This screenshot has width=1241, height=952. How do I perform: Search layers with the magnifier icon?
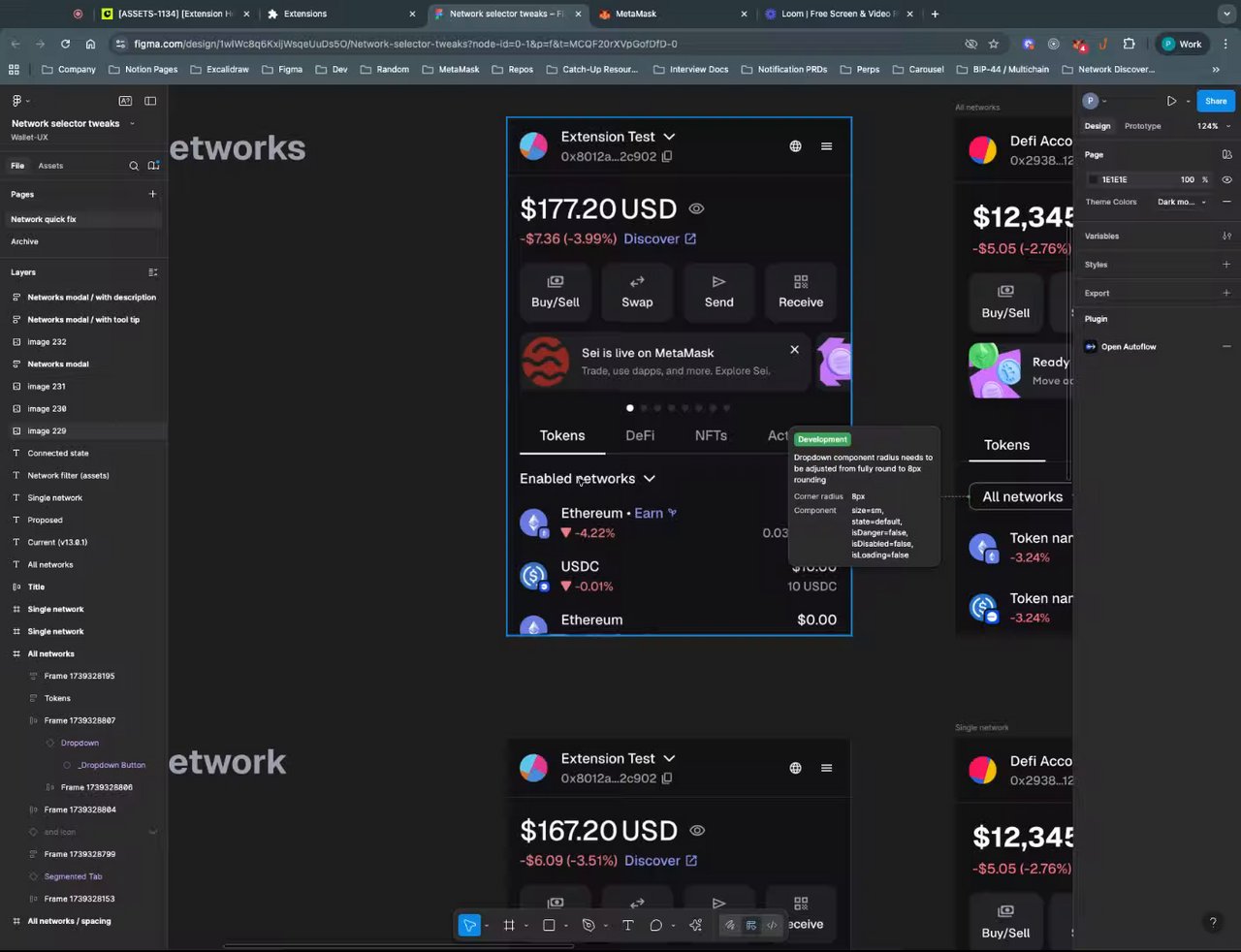click(134, 166)
